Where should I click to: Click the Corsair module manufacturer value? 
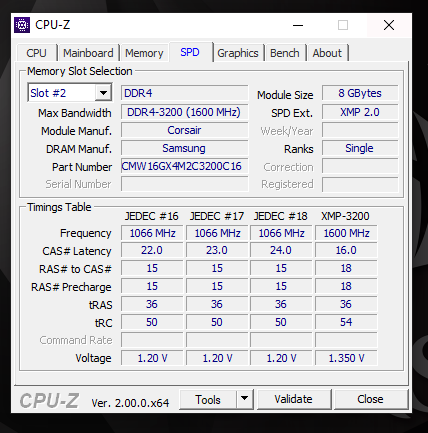185,130
